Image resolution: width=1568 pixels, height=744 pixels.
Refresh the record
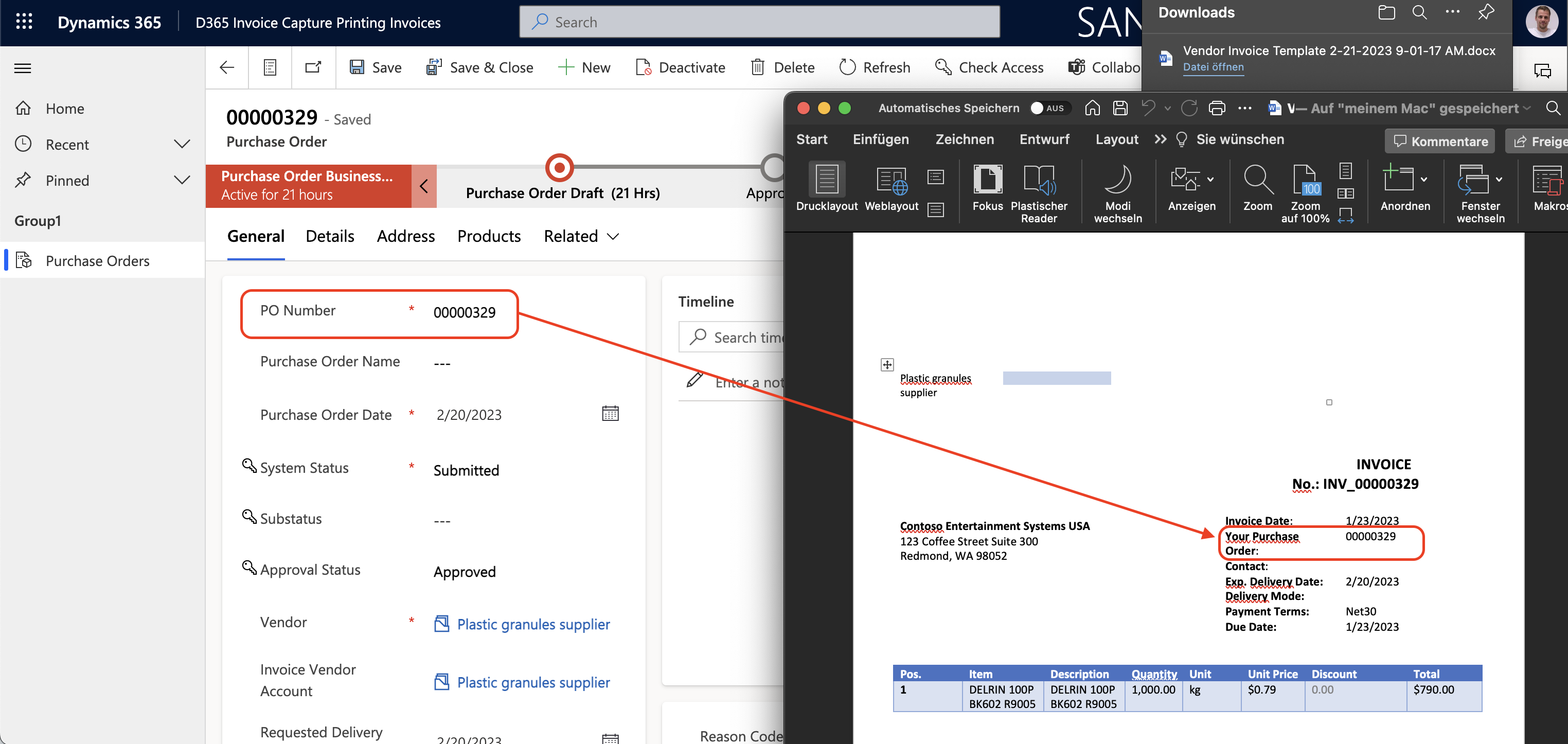(875, 67)
